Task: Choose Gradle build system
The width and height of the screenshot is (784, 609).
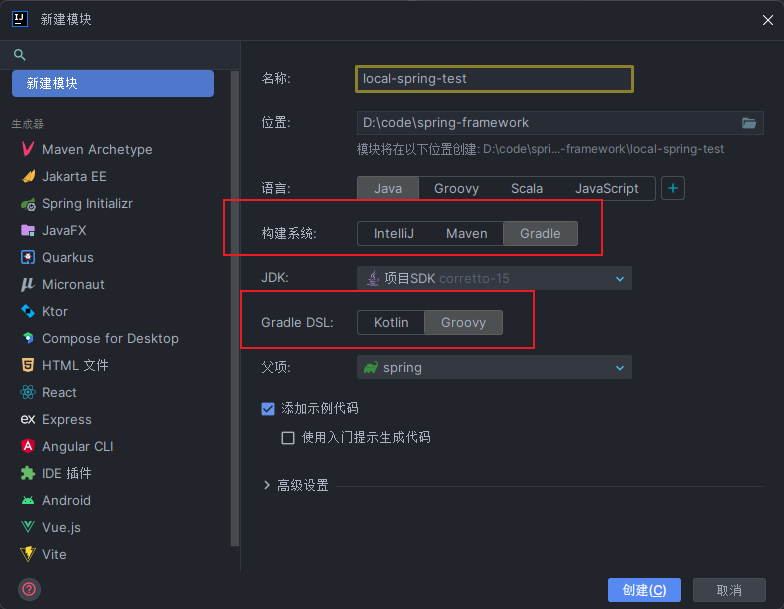Action: tap(540, 234)
